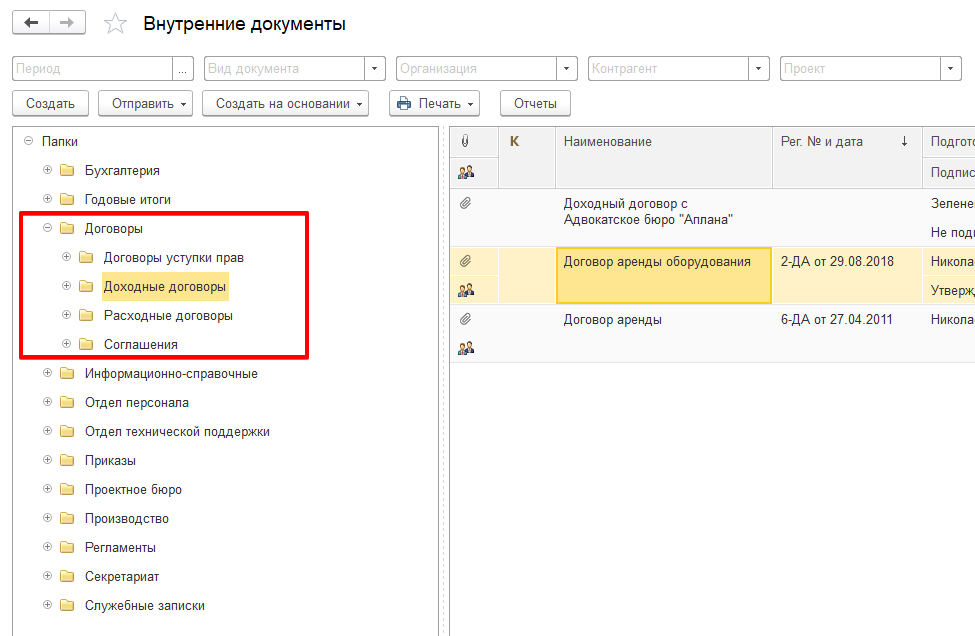Click ellipsis button next to Период field
Image resolution: width=975 pixels, height=636 pixels.
pos(183,69)
